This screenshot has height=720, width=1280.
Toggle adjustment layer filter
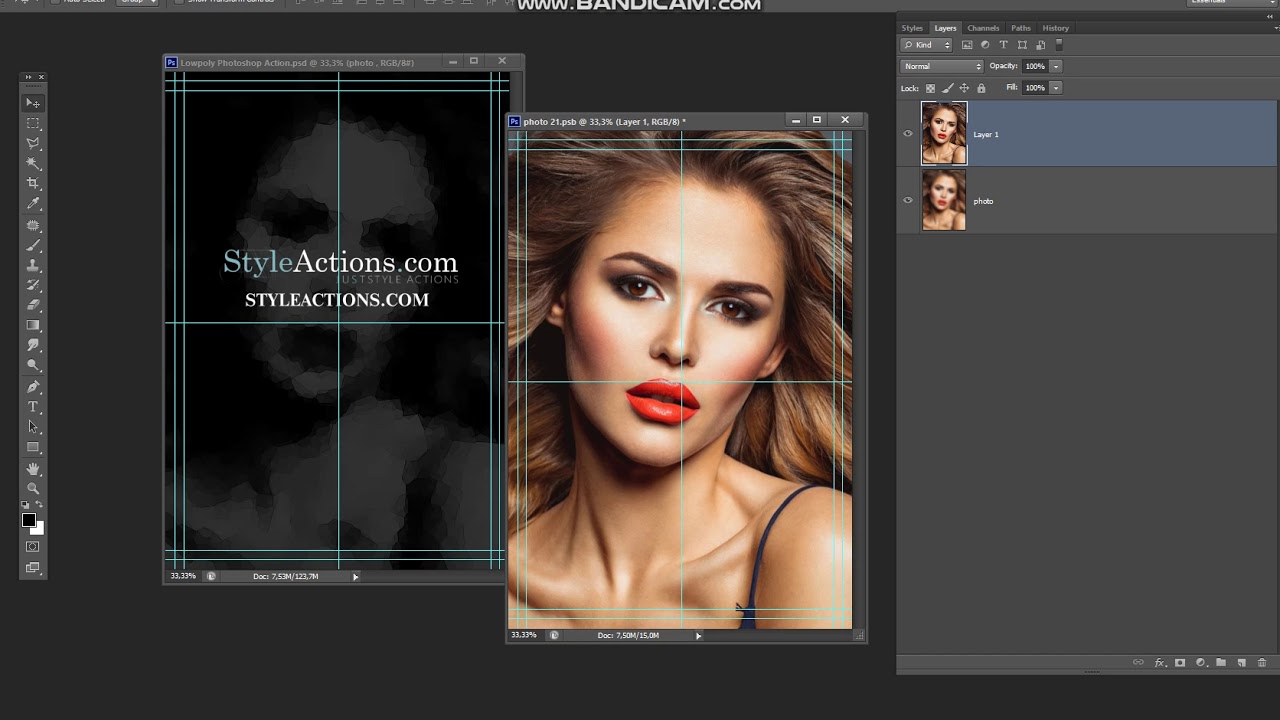(x=985, y=45)
